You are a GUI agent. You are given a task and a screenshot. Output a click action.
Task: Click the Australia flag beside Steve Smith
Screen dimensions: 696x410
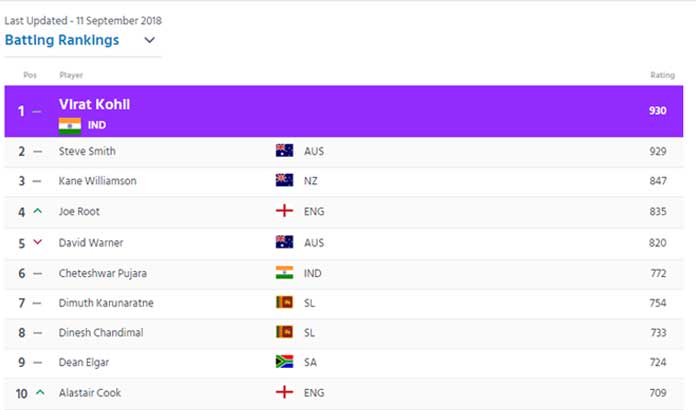284,151
